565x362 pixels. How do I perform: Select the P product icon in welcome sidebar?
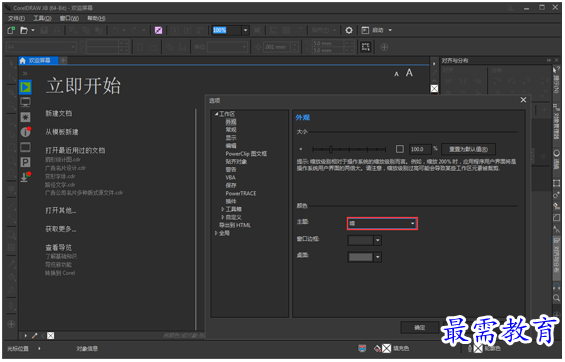(25, 162)
